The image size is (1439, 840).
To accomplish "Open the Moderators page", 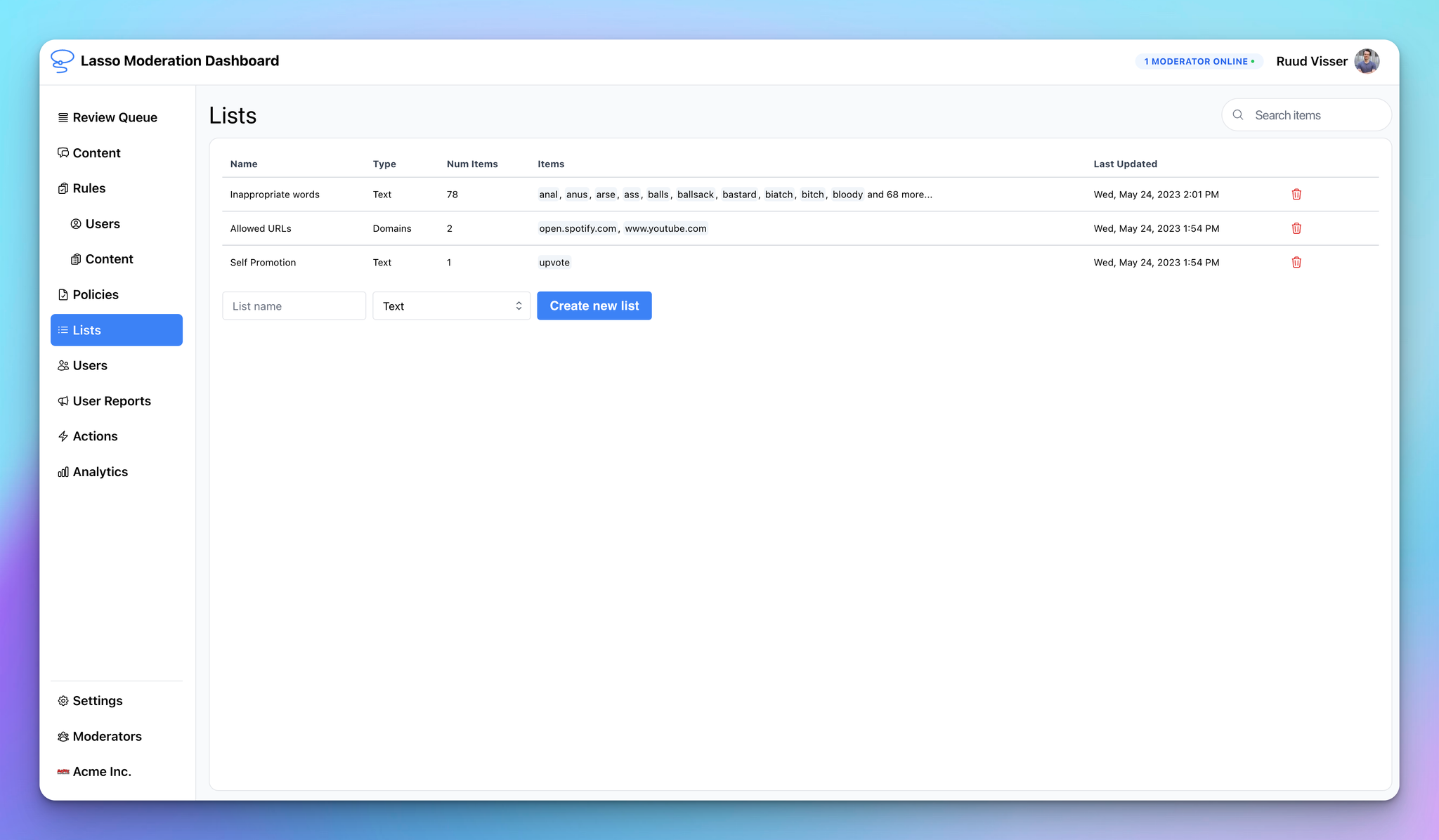I will coord(107,736).
